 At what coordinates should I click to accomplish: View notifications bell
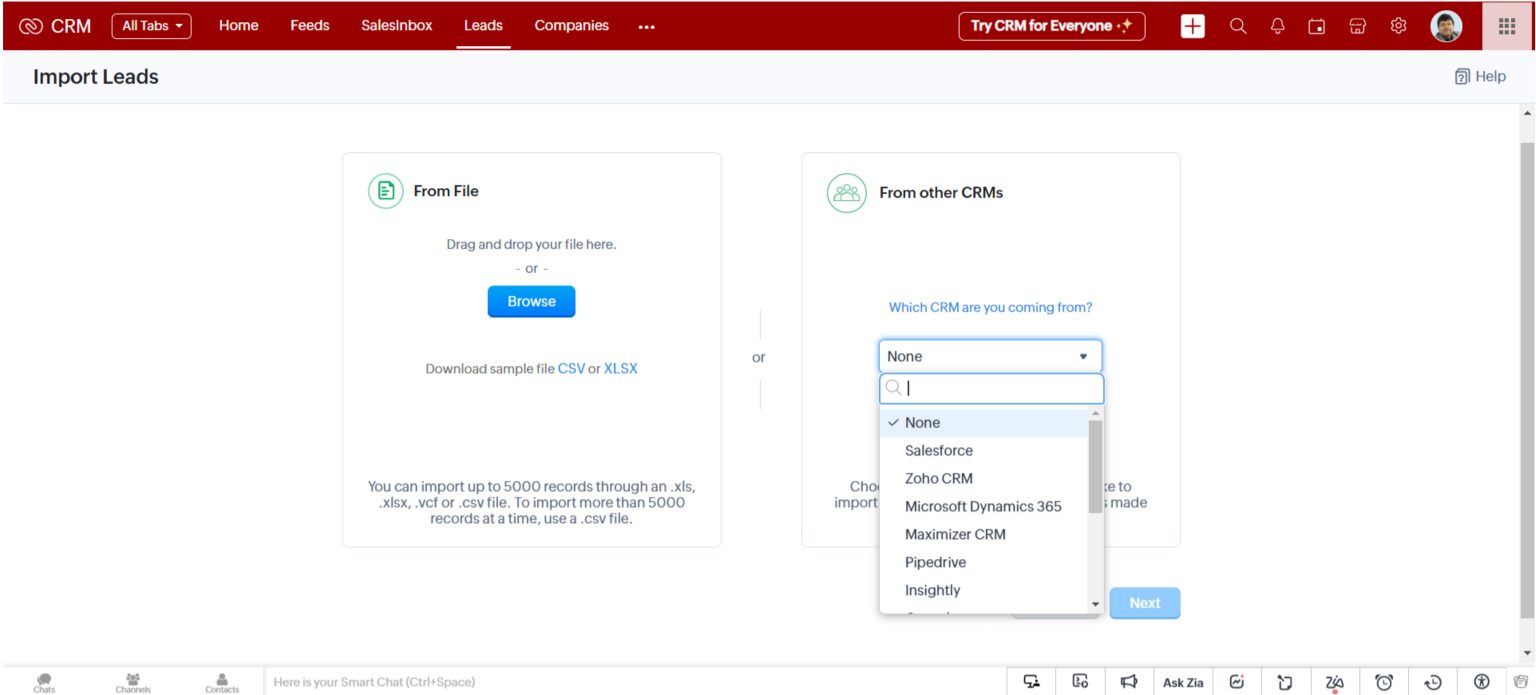coord(1277,25)
